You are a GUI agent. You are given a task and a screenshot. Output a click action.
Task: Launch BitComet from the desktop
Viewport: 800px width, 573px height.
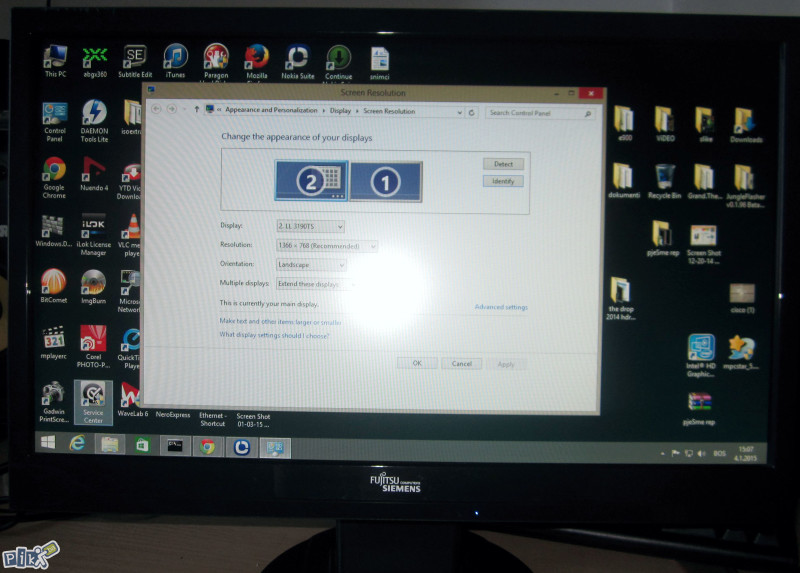[x=54, y=286]
